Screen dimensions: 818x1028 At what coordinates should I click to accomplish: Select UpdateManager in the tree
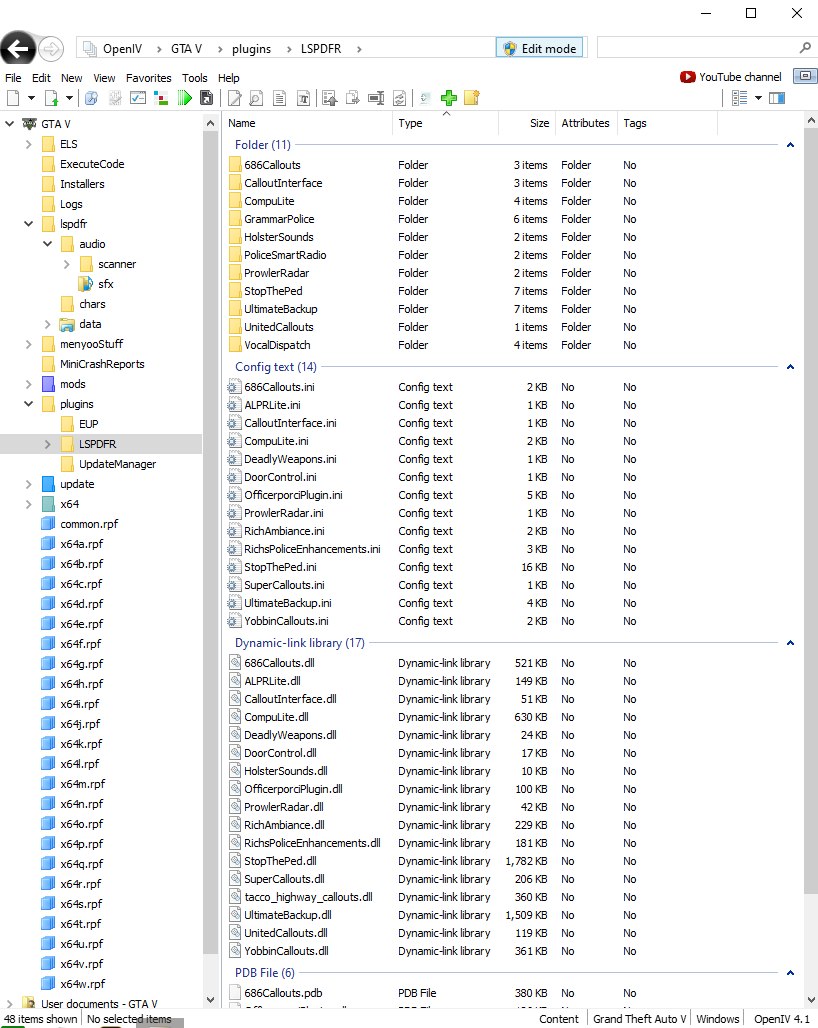[117, 464]
